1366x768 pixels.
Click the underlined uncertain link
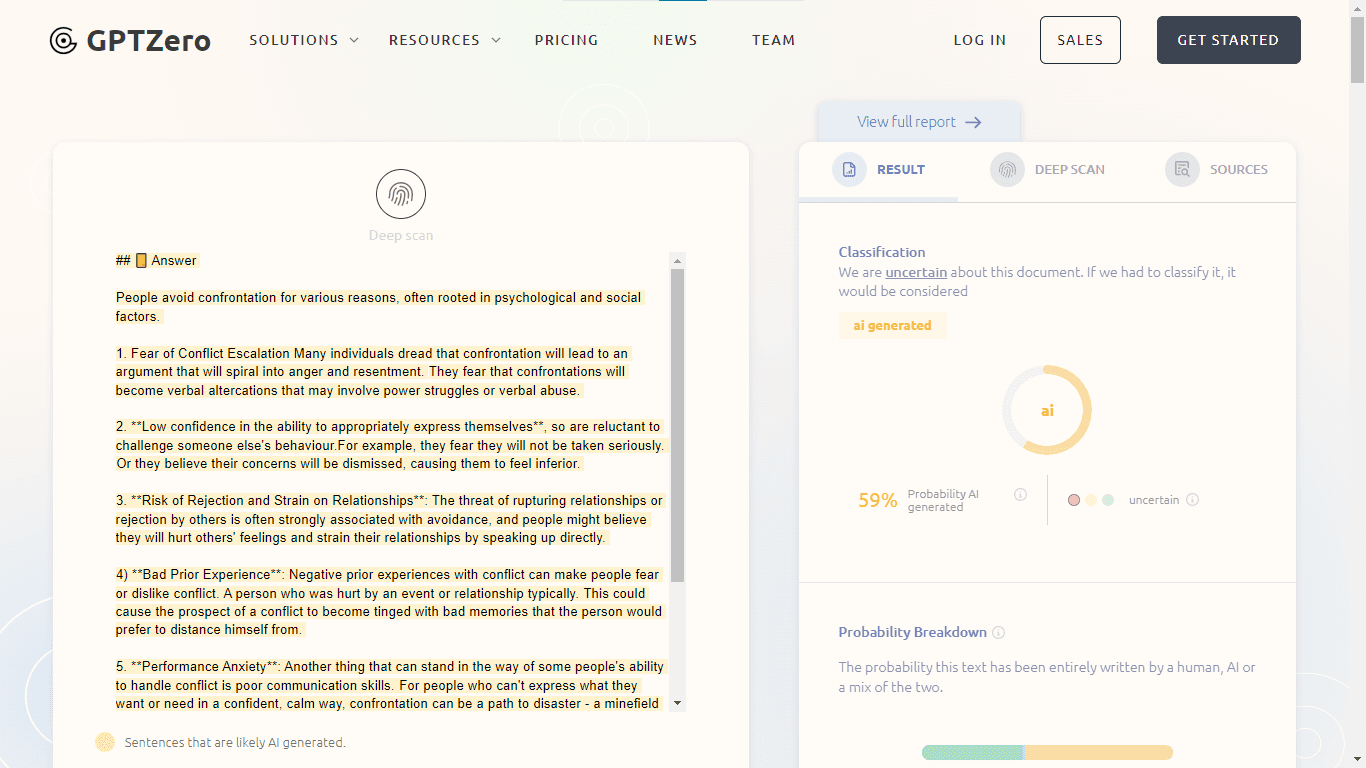915,272
